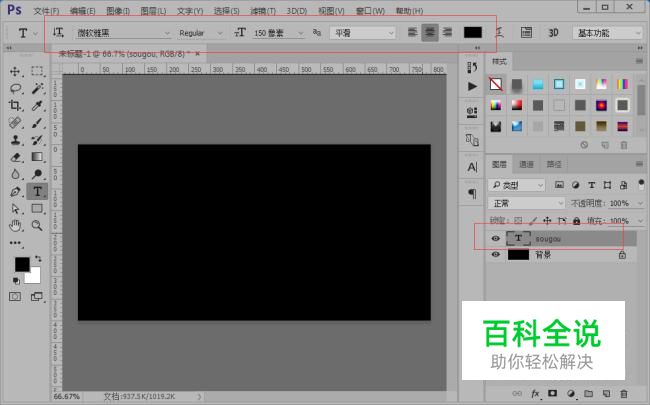Open the warp text dialog
This screenshot has width=650, height=405.
coord(500,32)
